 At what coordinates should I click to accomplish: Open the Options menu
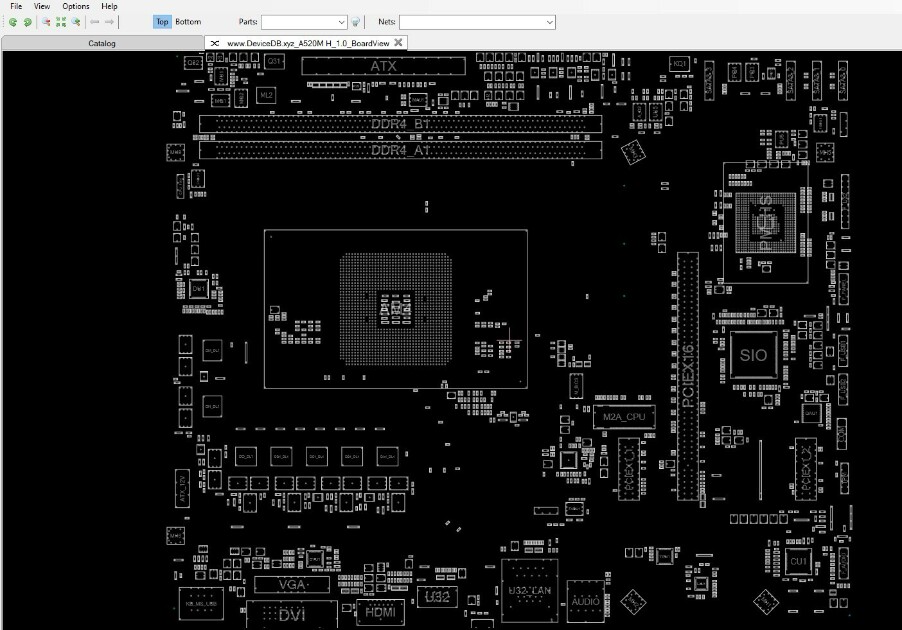[x=76, y=6]
